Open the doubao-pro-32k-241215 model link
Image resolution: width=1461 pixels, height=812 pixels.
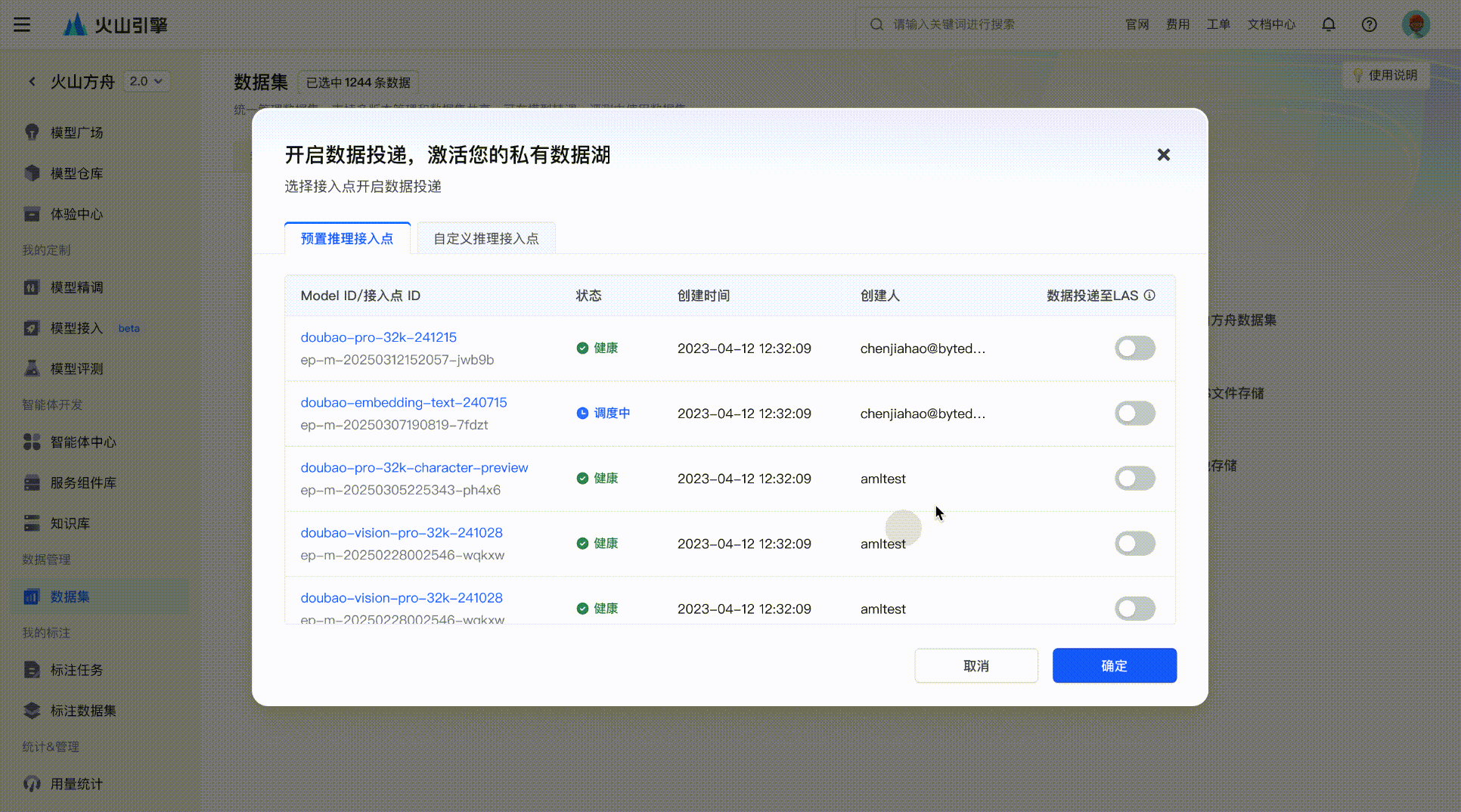click(378, 337)
